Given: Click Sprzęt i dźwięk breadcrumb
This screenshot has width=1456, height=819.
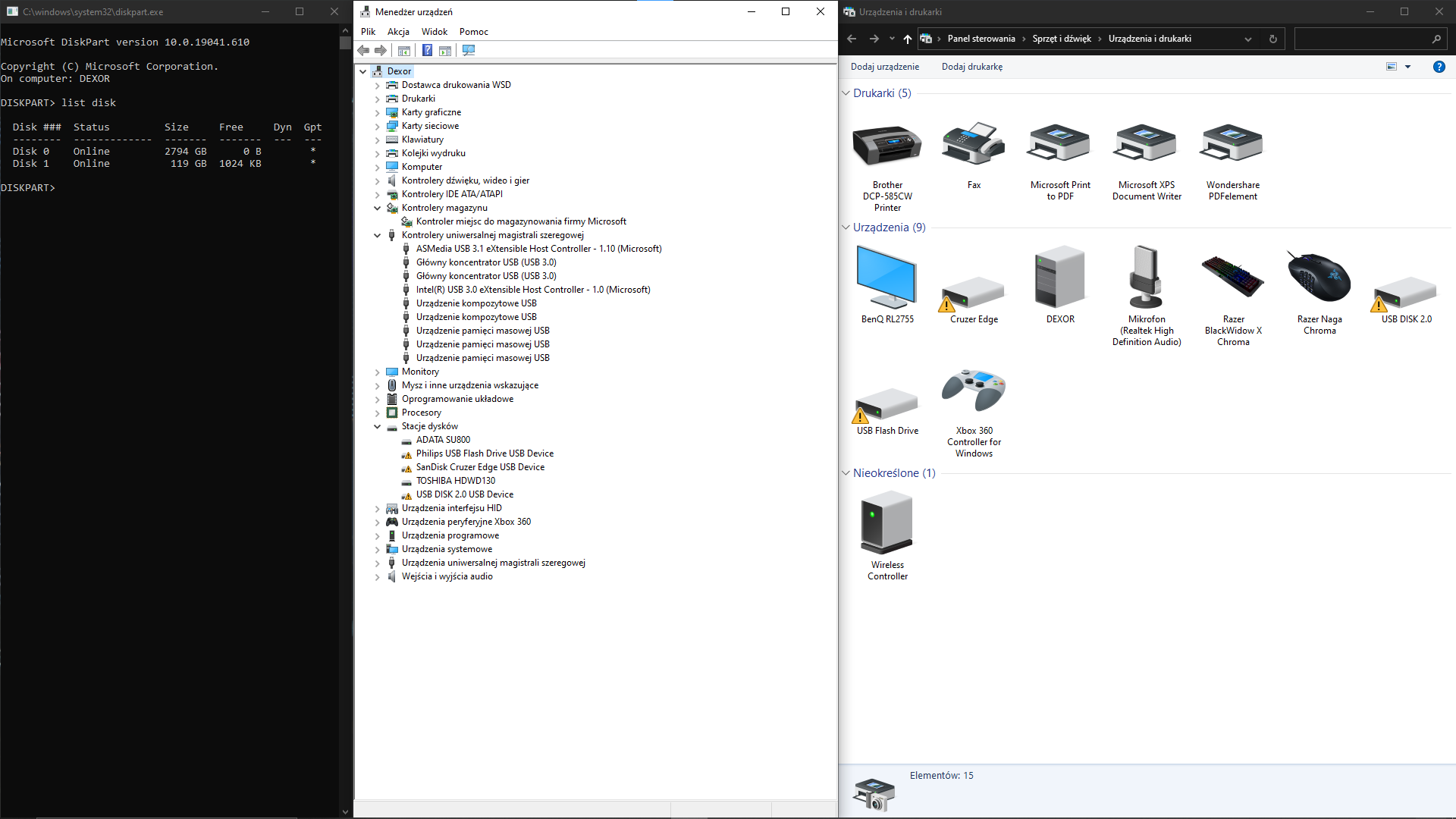Looking at the screenshot, I should click(x=1062, y=39).
